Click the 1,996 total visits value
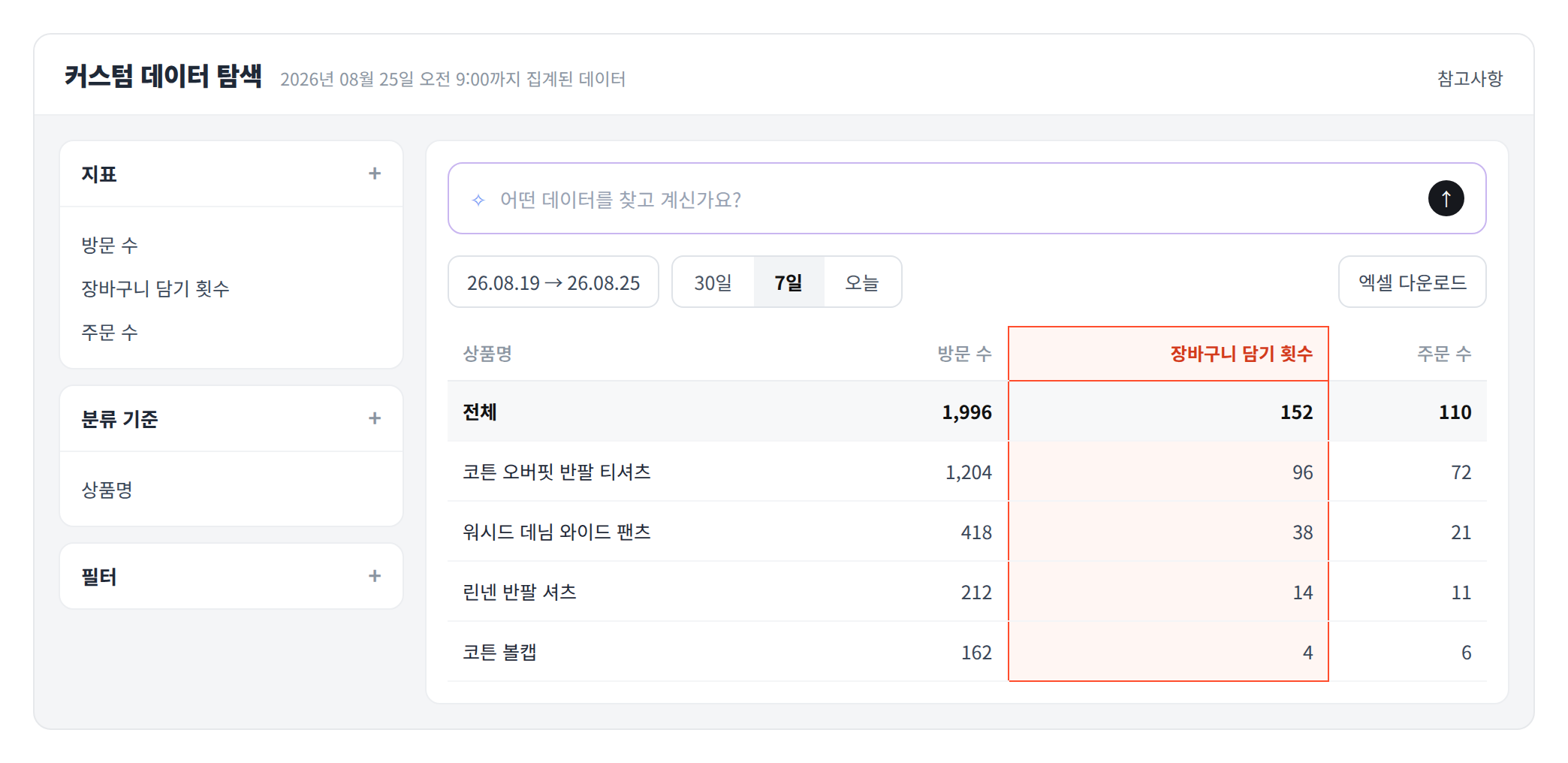This screenshot has width=1568, height=763. [x=966, y=412]
